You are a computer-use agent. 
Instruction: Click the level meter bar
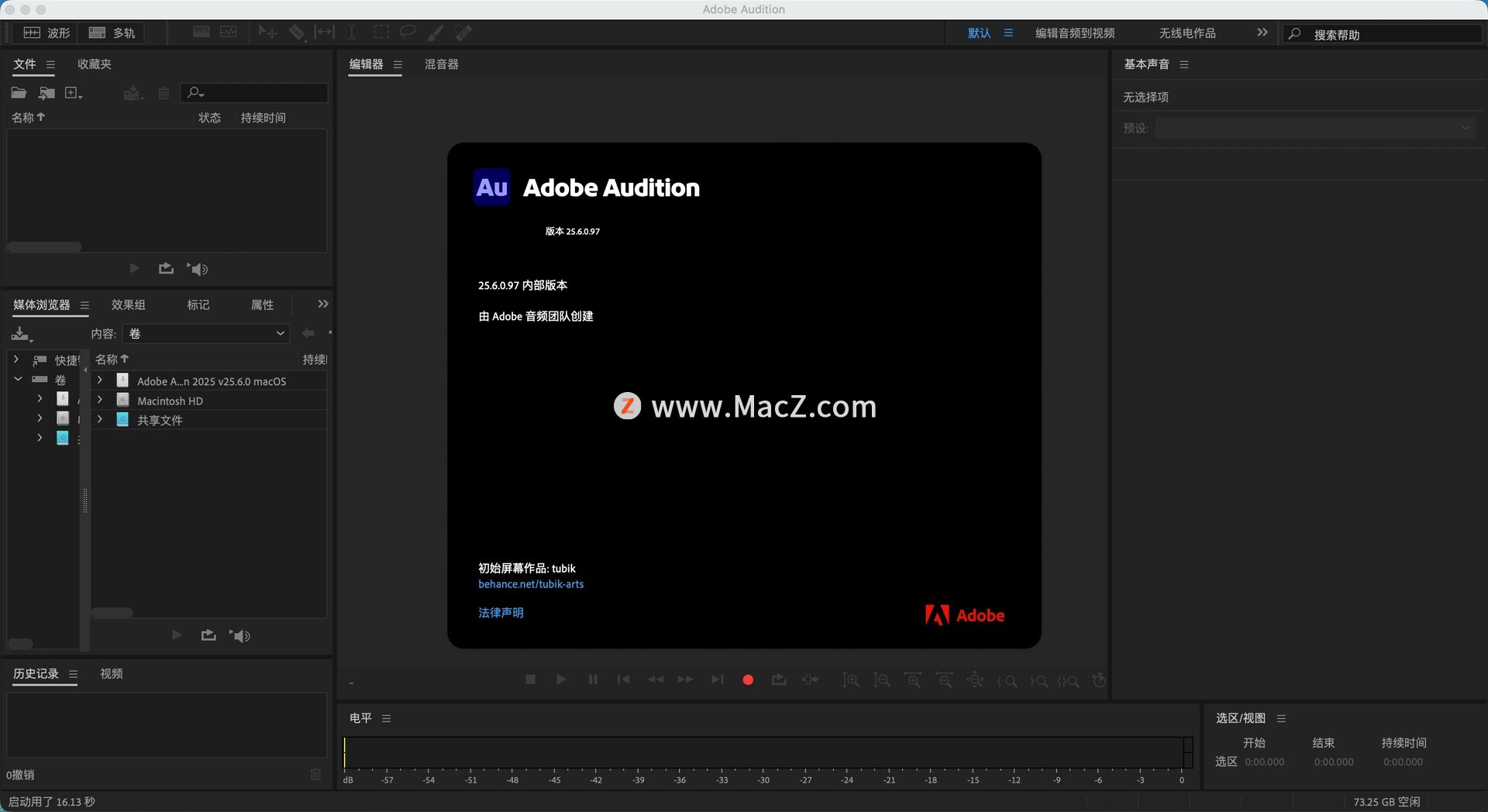763,752
